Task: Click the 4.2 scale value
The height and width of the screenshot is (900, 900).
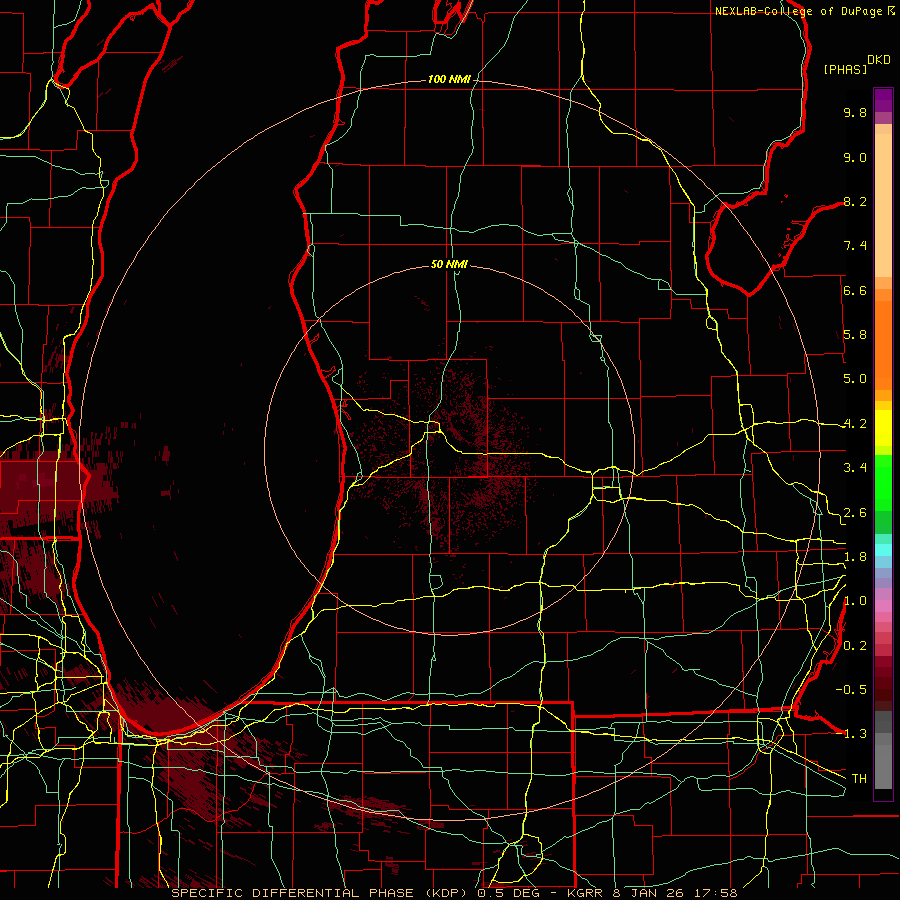Action: pos(855,424)
